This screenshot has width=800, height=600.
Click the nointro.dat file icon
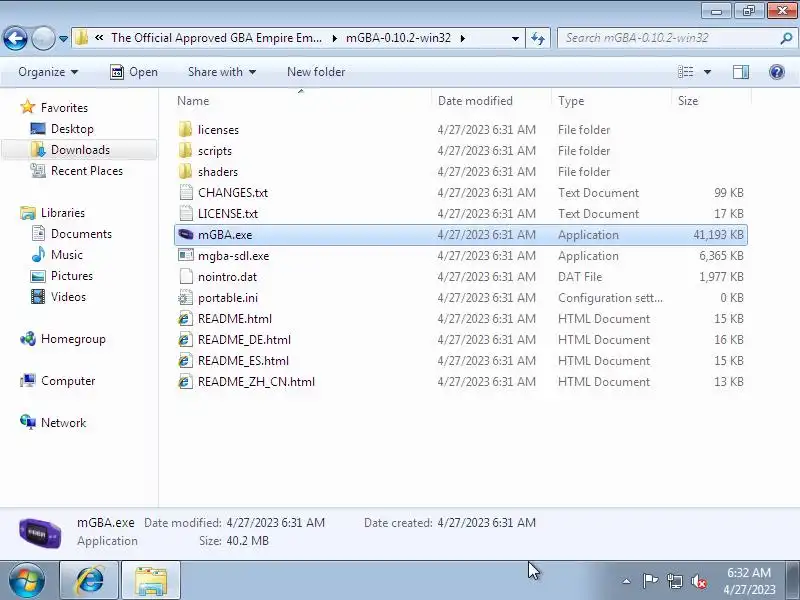(186, 277)
